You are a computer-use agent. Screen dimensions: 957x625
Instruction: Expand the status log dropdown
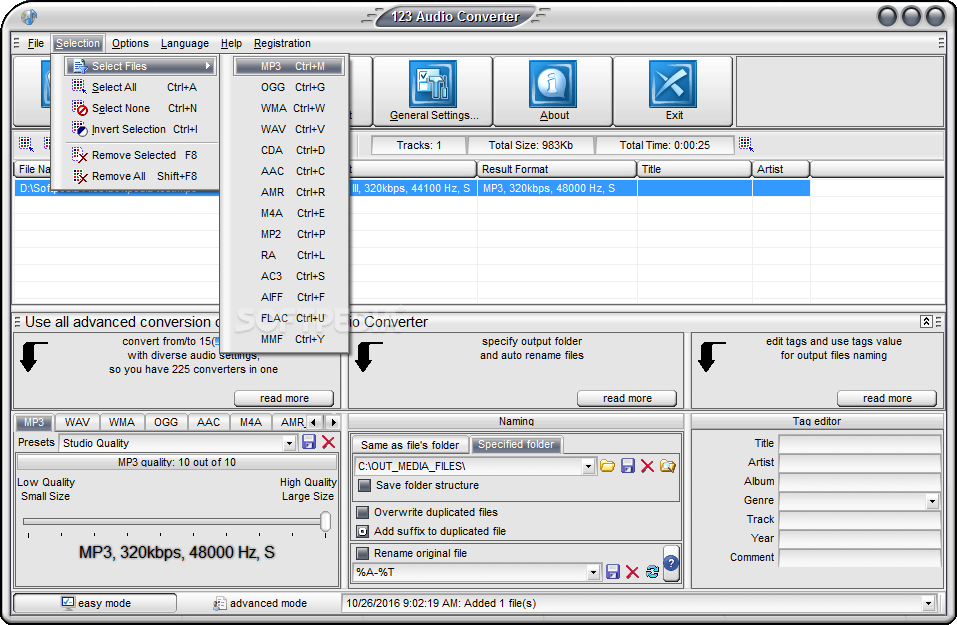coord(928,603)
